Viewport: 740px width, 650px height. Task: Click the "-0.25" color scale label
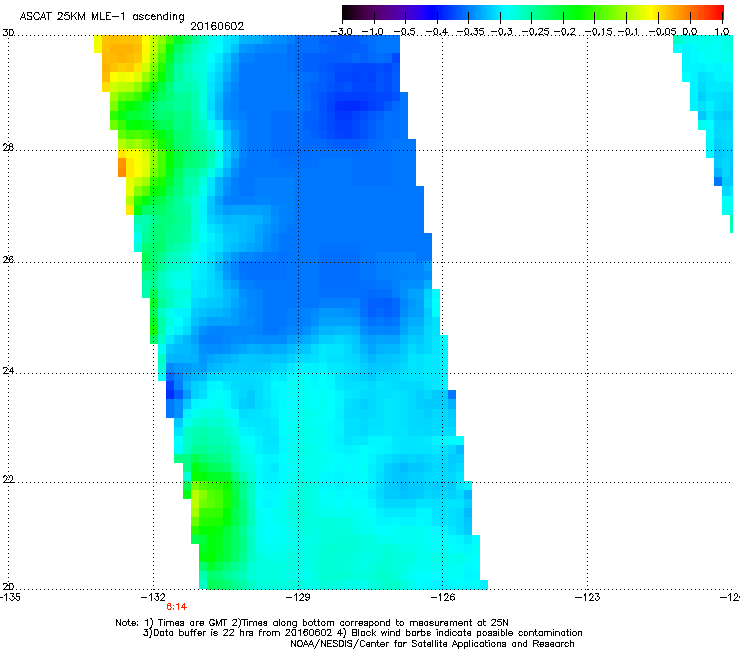point(536,32)
